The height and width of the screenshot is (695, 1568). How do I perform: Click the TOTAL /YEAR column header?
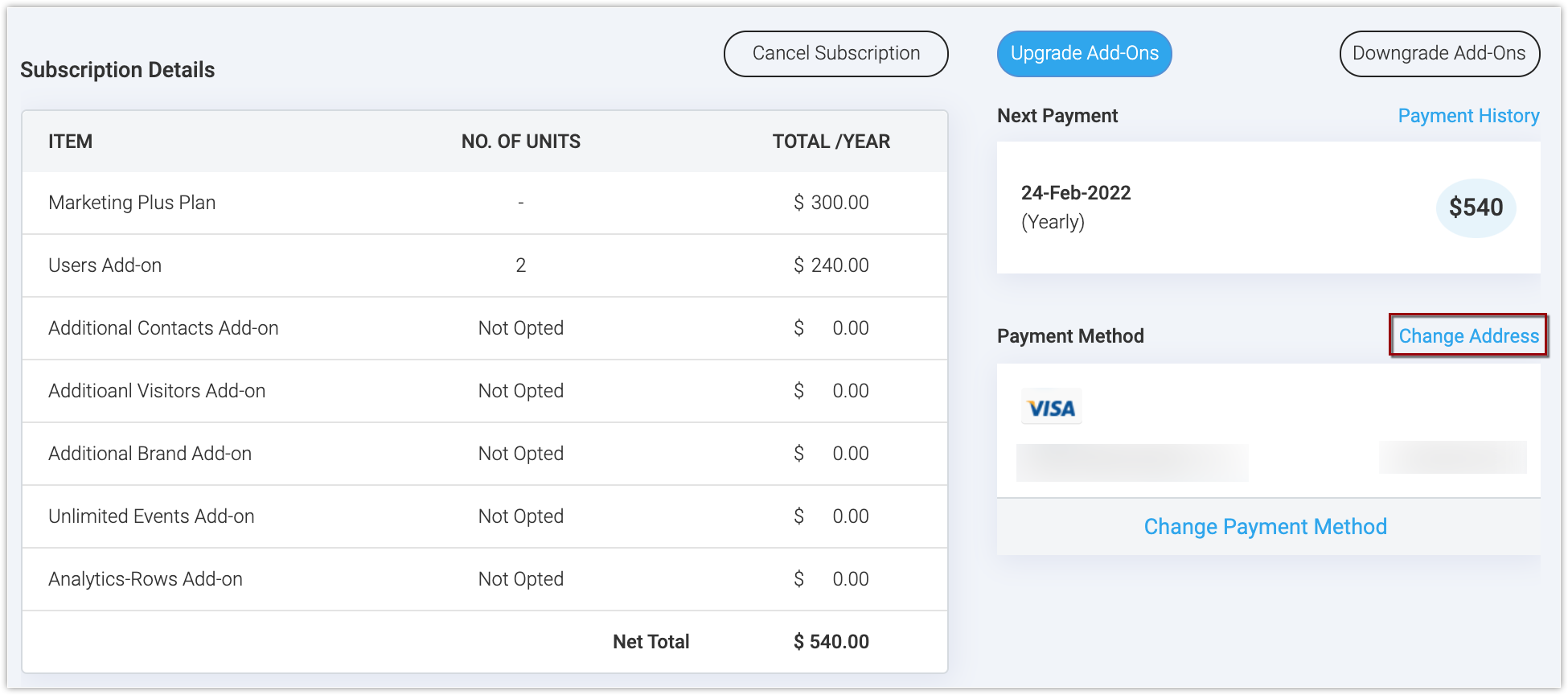point(831,142)
